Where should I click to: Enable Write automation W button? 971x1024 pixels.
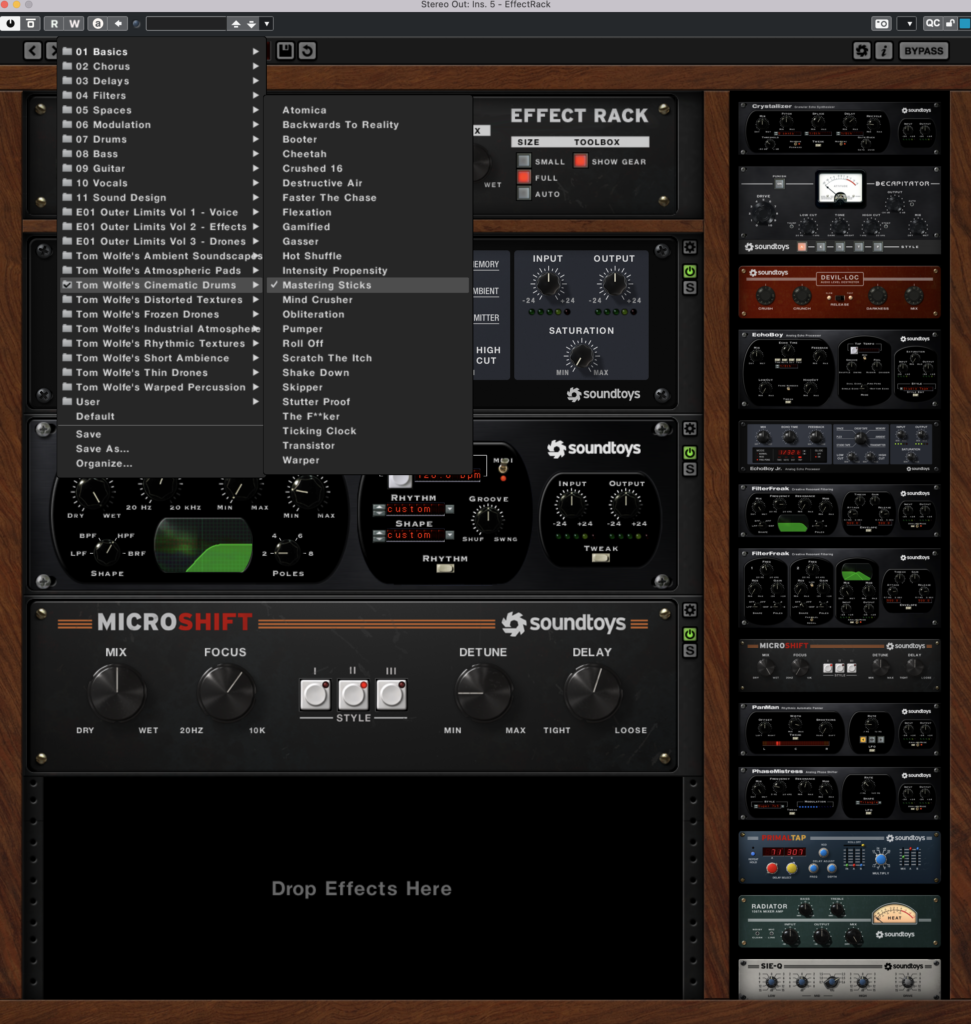74,24
